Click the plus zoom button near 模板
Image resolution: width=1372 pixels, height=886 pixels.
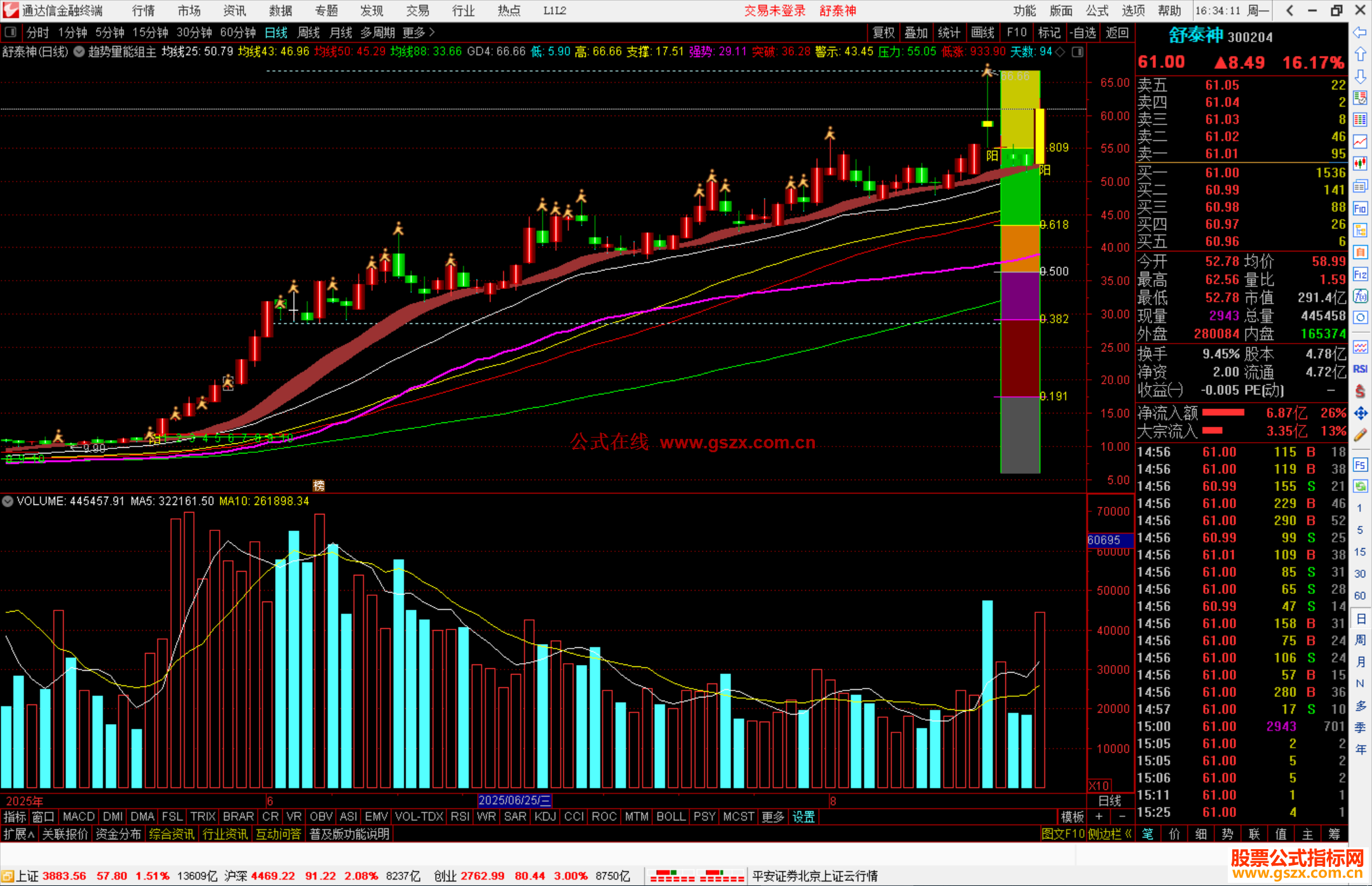[x=1099, y=817]
